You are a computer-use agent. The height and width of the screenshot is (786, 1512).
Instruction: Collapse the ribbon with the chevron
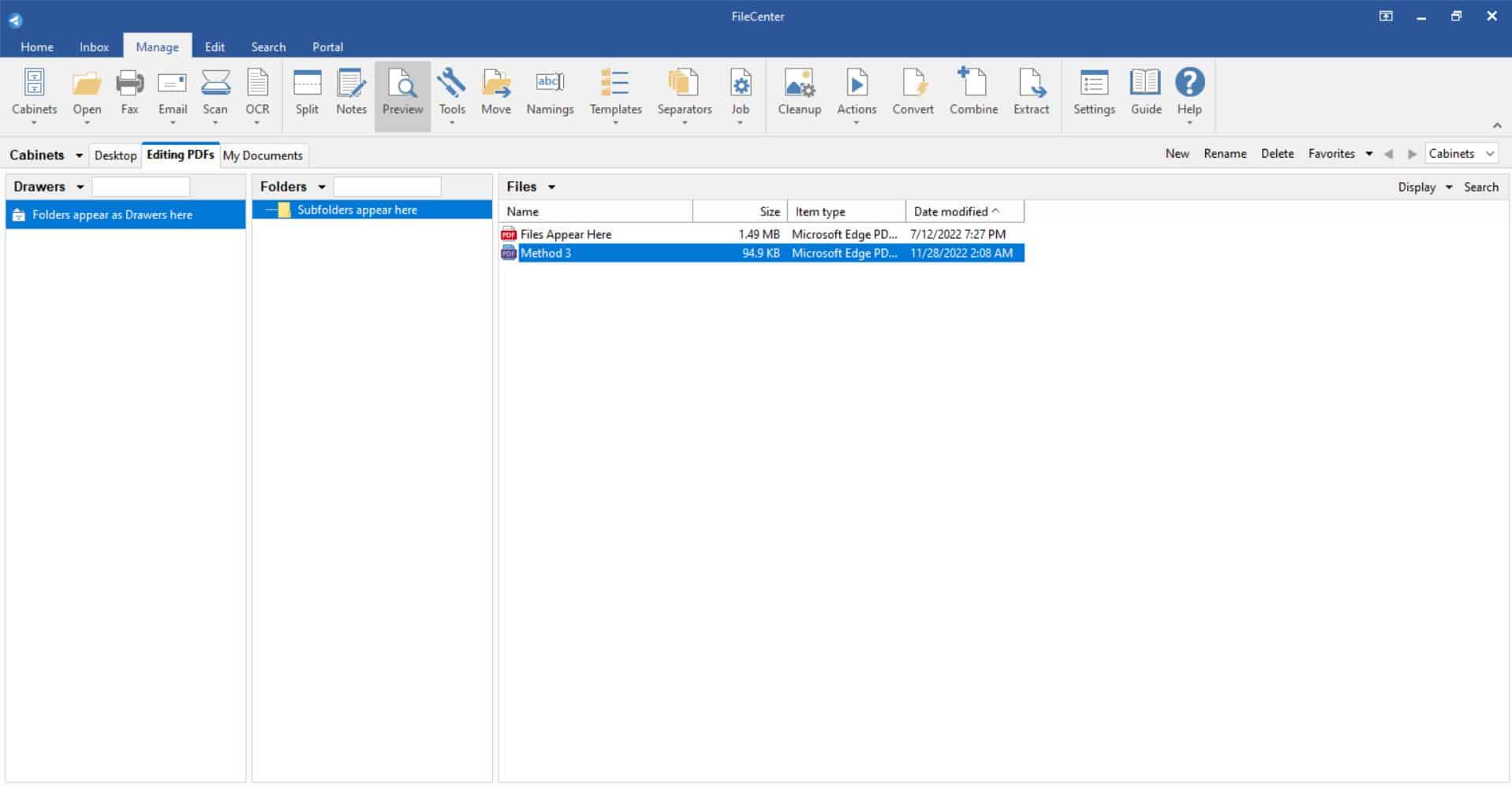(1496, 125)
